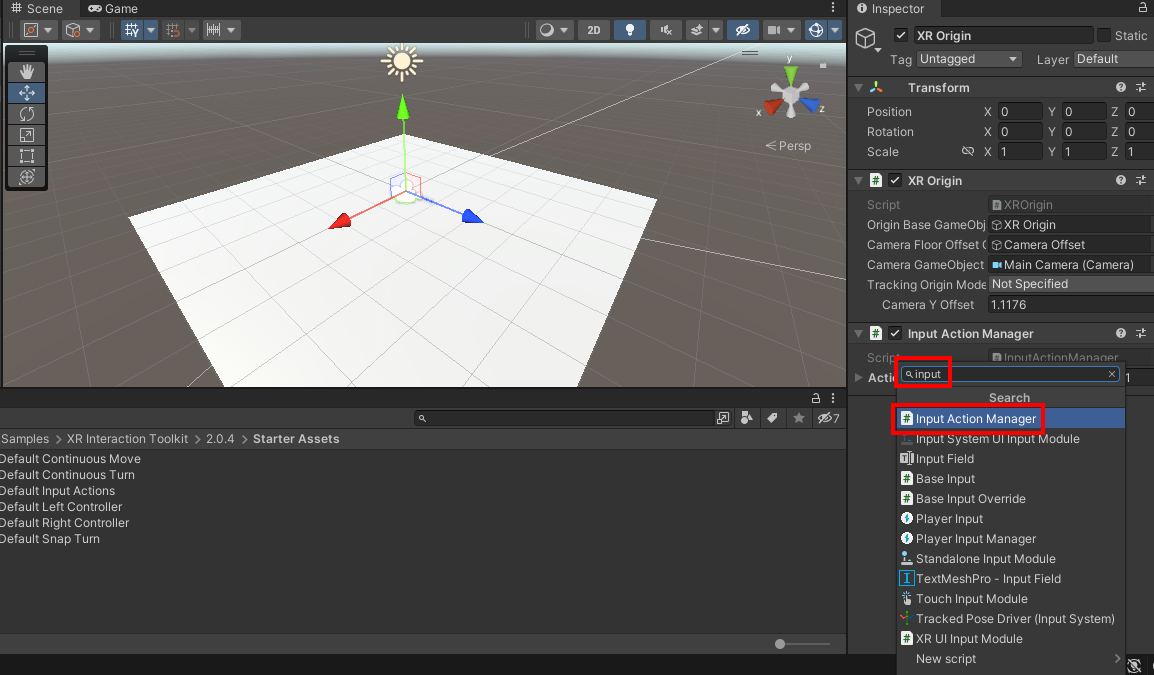This screenshot has width=1154, height=675.
Task: Select the Scale tool in scene toolbar
Action: click(x=27, y=135)
